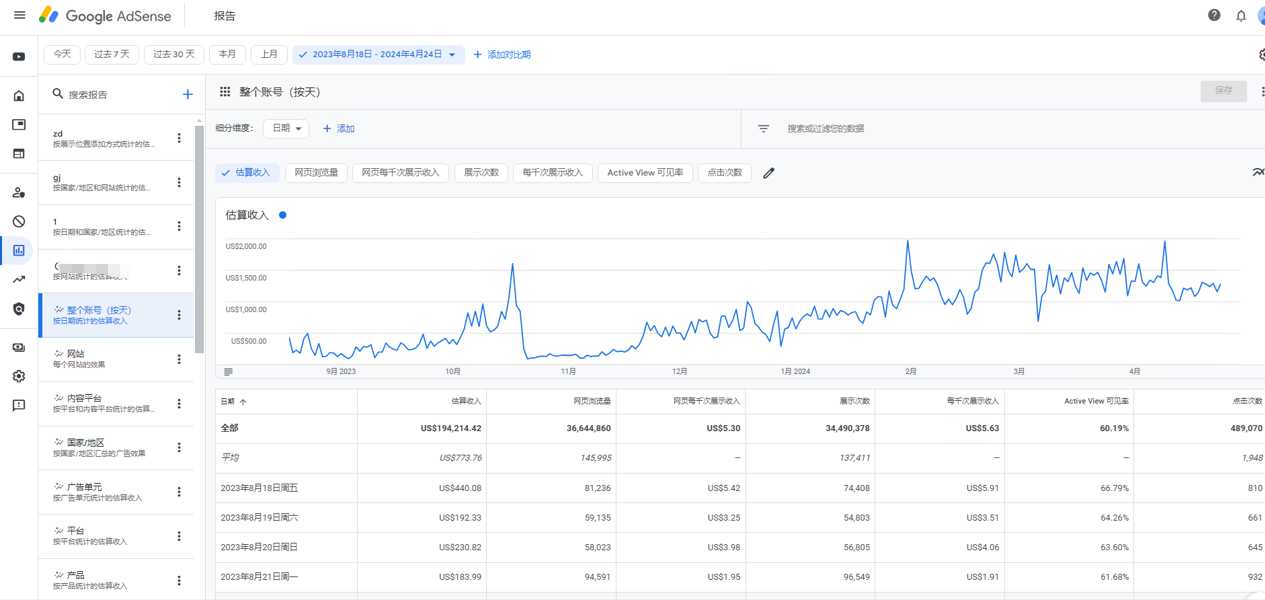Open Account settings gear icon
Viewport: 1265px width, 600px height.
19,377
